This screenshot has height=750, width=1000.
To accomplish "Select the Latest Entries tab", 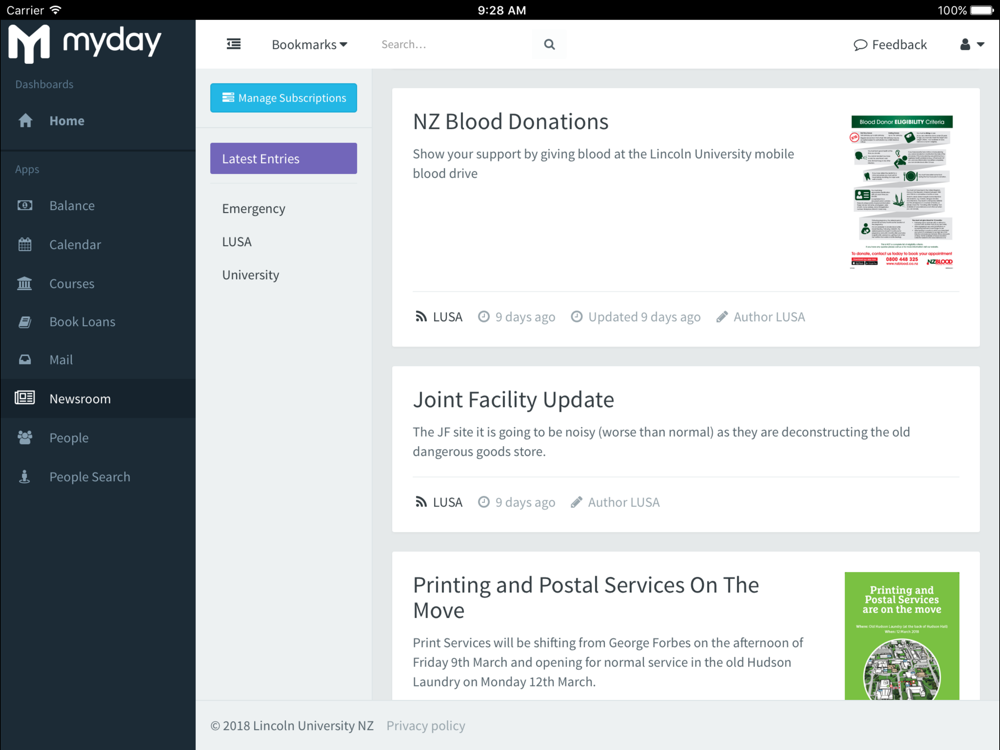I will 284,158.
